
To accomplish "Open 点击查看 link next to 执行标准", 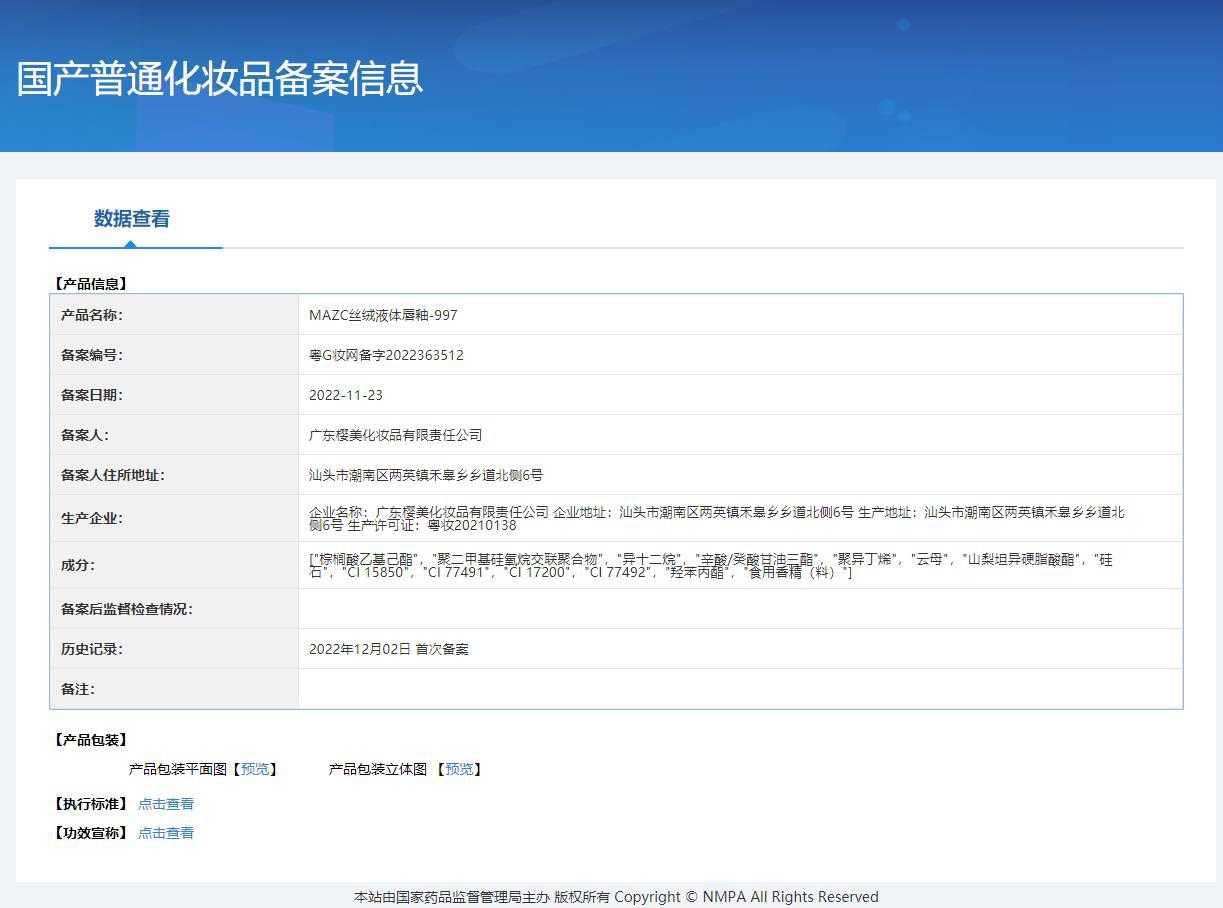I will click(x=166, y=804).
